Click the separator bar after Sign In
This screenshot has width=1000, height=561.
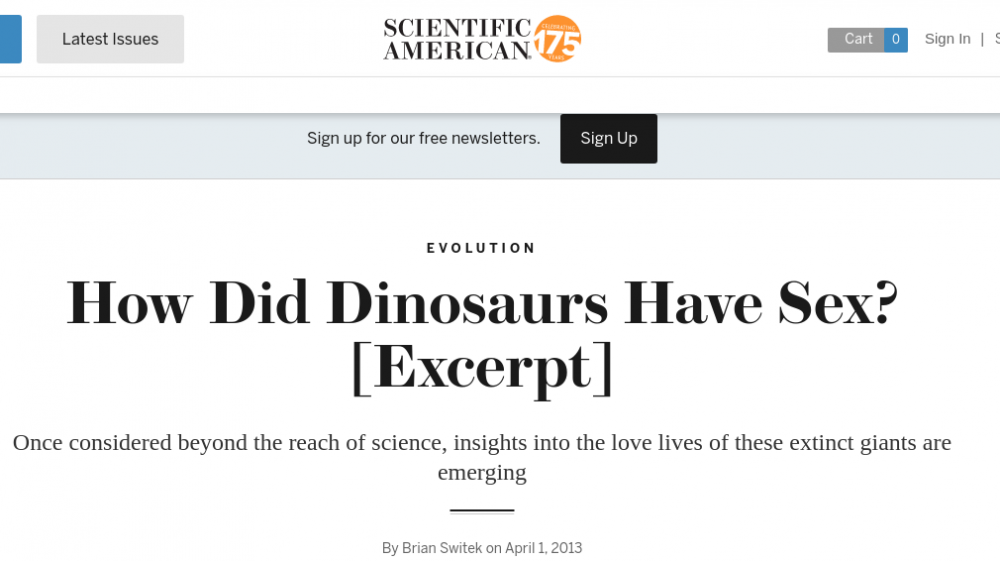tap(982, 39)
